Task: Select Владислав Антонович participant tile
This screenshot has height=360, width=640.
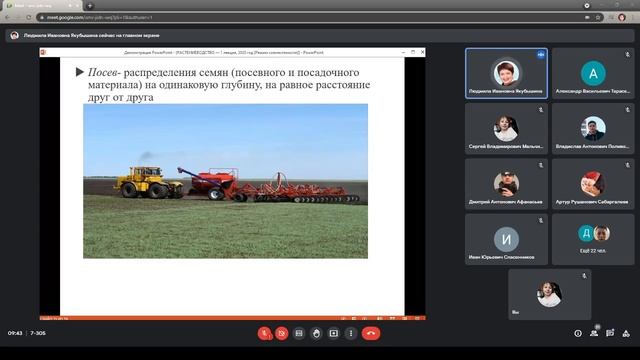Action: 593,129
